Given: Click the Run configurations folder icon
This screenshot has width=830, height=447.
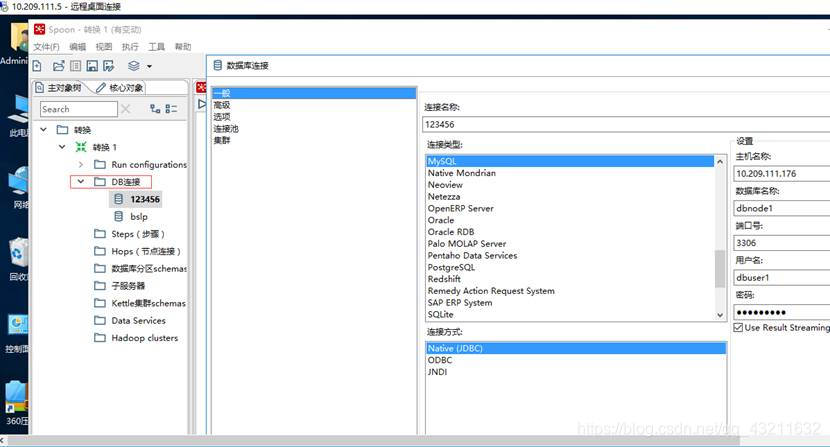Looking at the screenshot, I should pyautogui.click(x=100, y=164).
